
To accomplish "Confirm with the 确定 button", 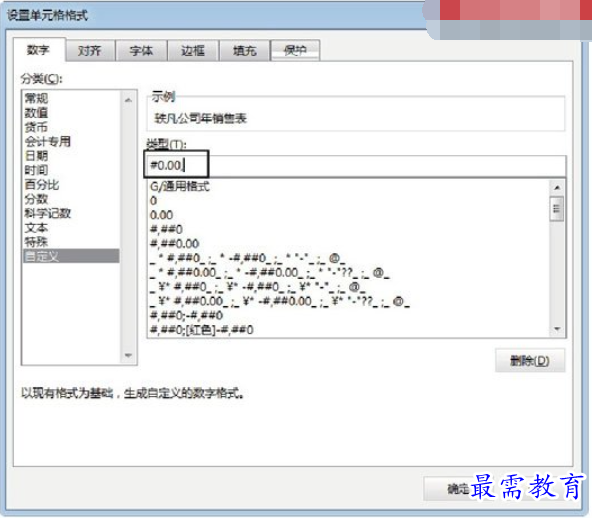I will (458, 489).
